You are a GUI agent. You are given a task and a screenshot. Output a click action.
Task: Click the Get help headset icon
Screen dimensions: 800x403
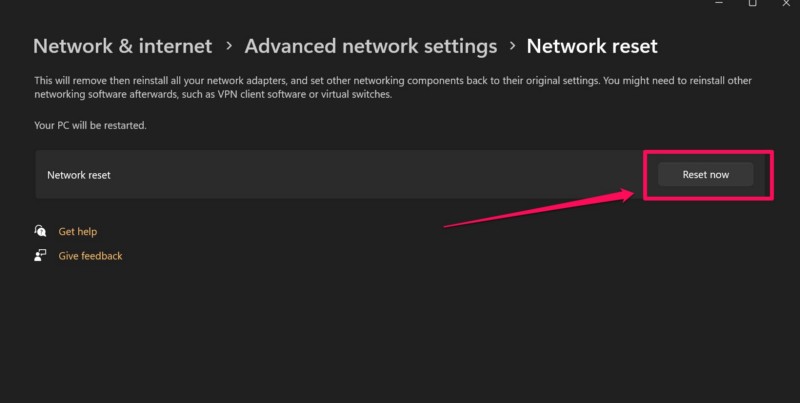click(41, 231)
